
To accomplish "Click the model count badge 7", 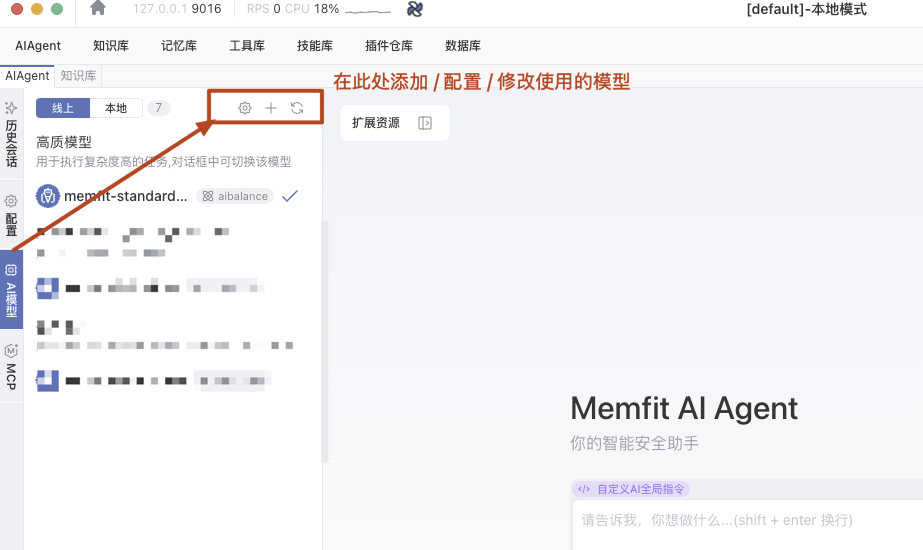I will click(158, 108).
